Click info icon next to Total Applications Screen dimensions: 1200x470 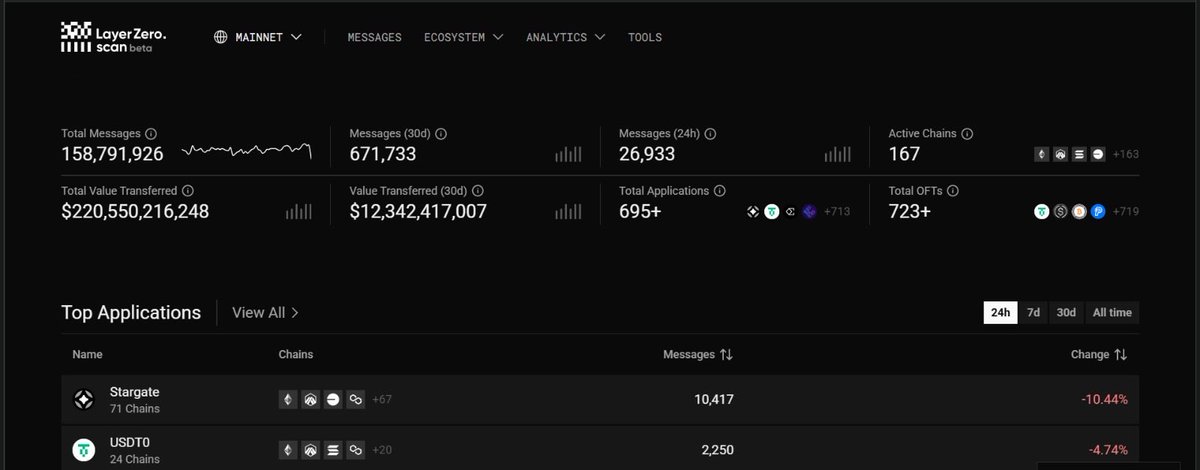pos(720,190)
